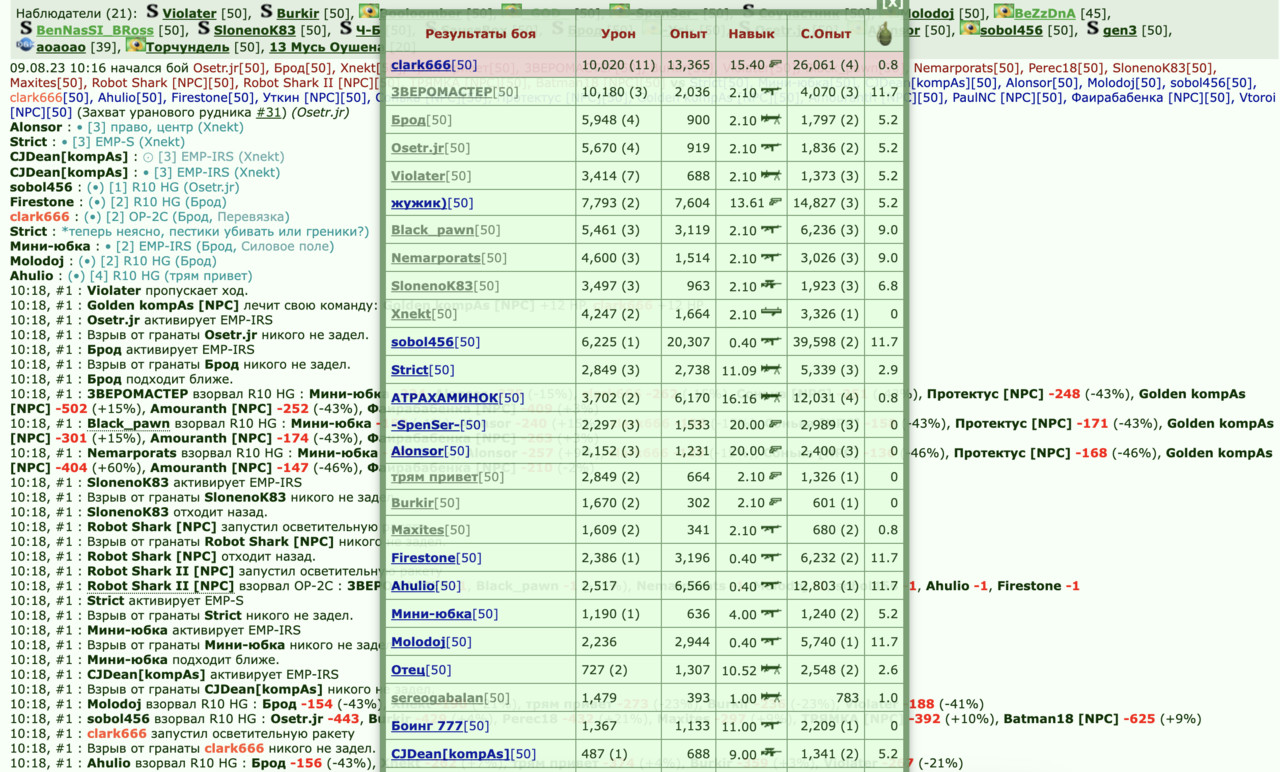Screen dimensions: 1280x772
Task: Click the С.Опыт column header
Action: 826,34
